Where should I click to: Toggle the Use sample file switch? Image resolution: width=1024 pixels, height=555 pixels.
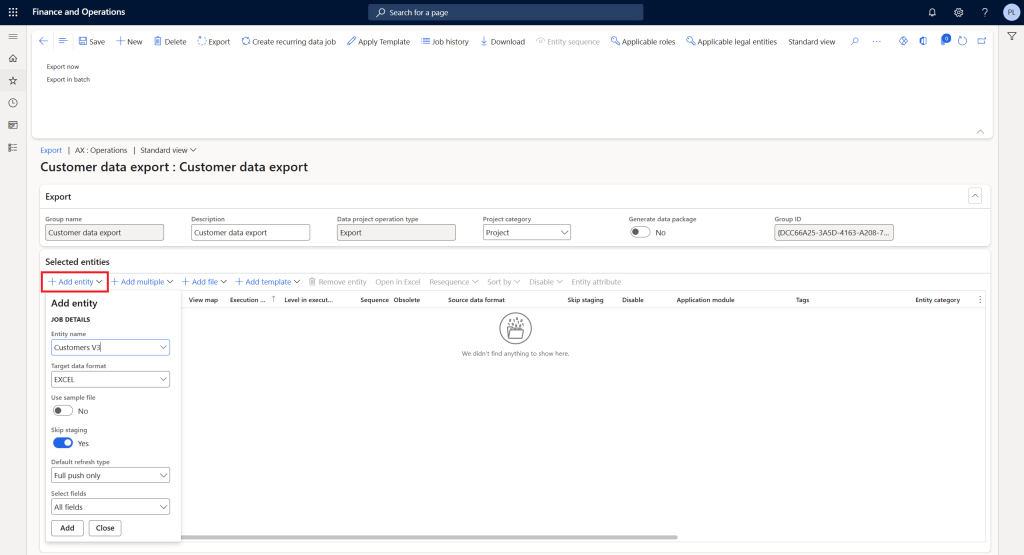click(x=63, y=410)
